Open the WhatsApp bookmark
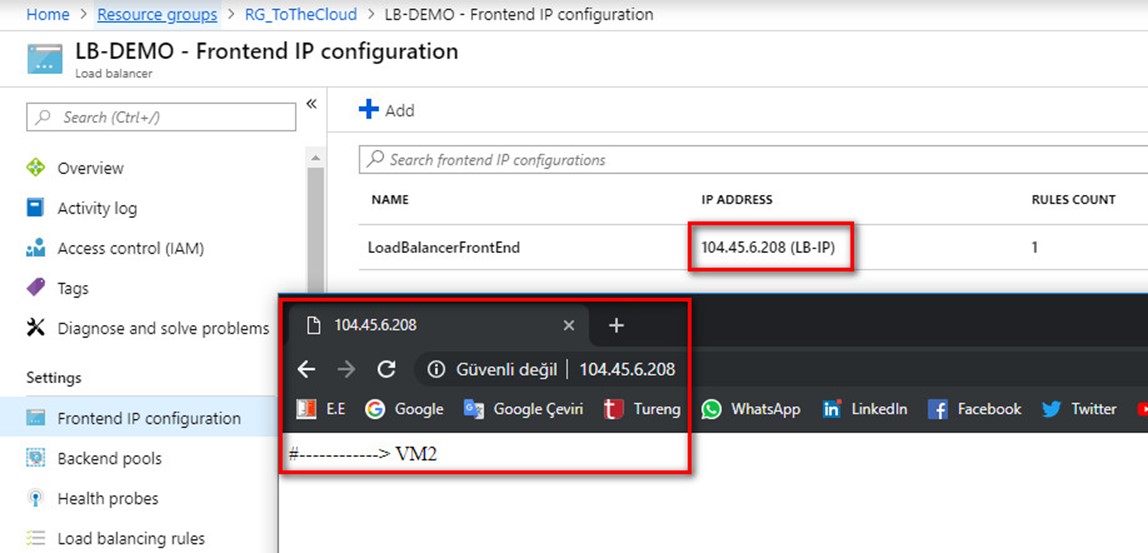 click(x=750, y=409)
